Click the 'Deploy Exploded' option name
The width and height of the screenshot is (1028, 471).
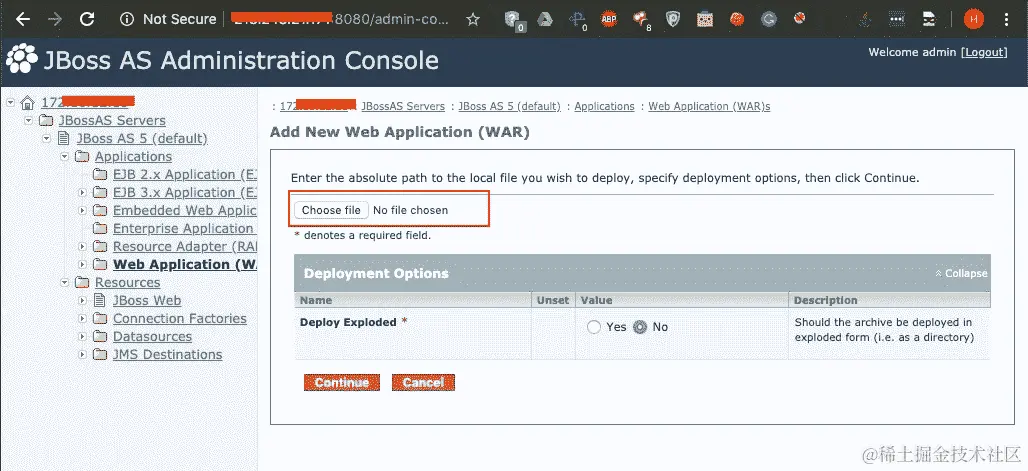point(348,322)
